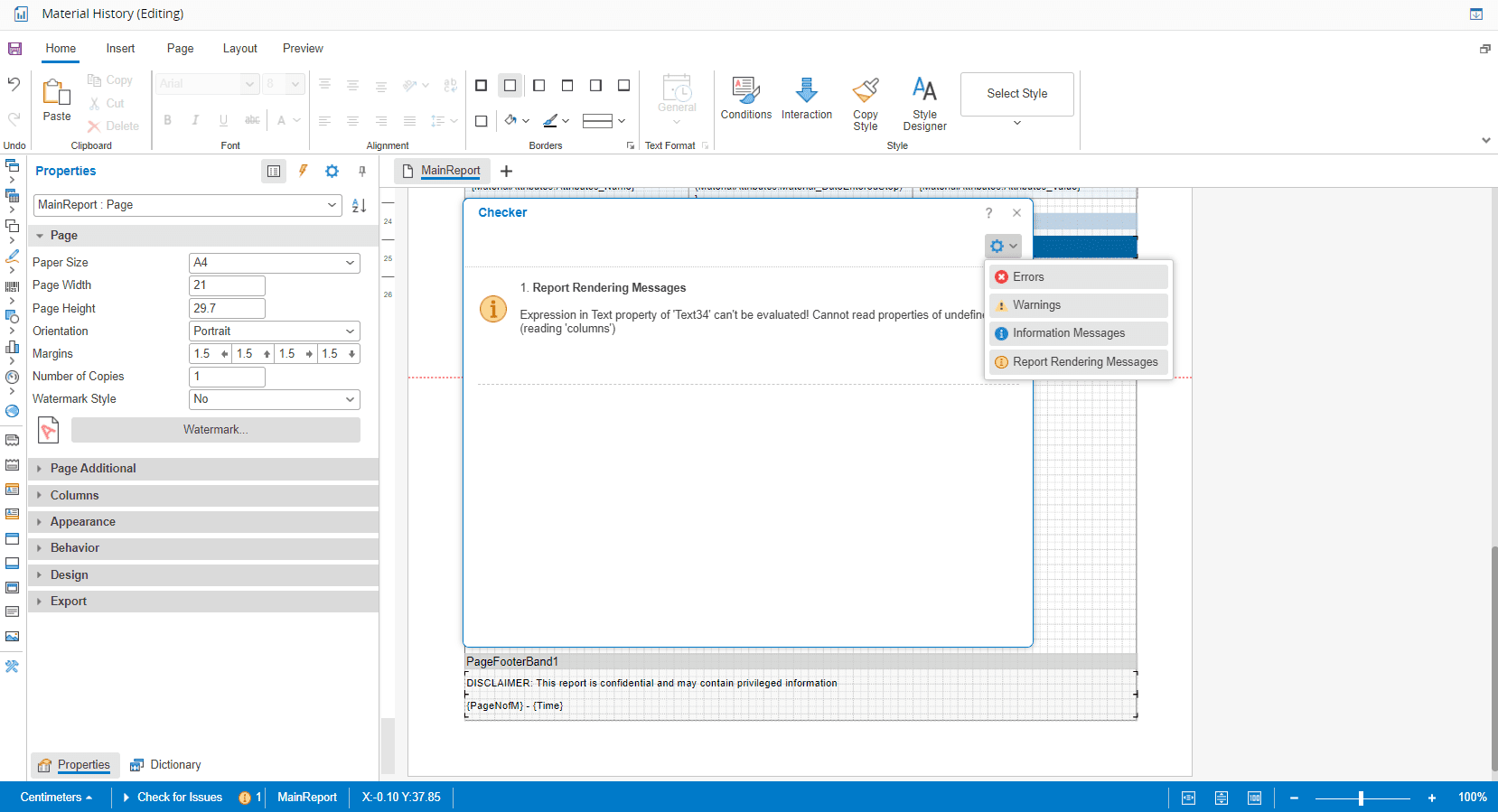
Task: Toggle the Warnings filter in Checker
Action: pos(1078,305)
